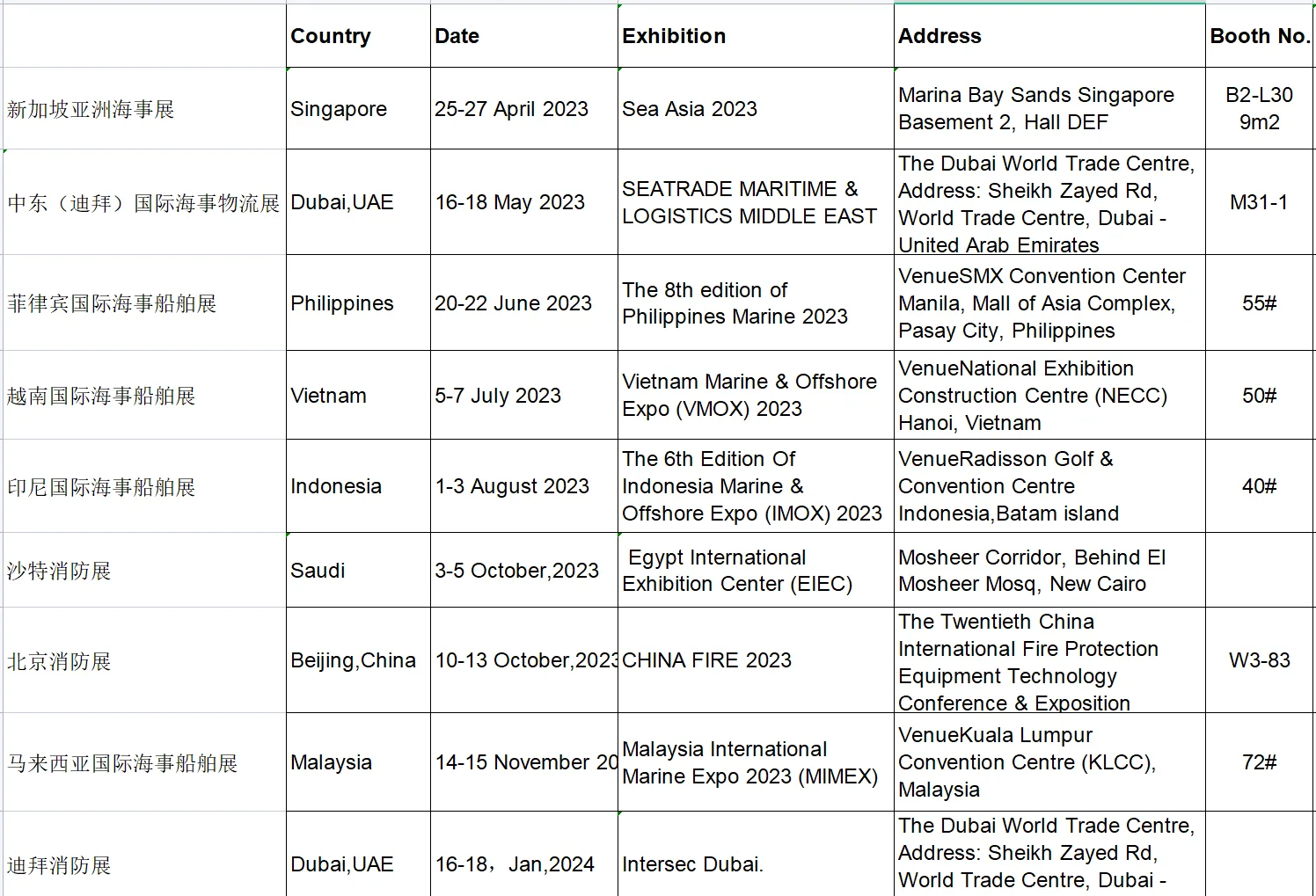Select the Country column header cell
This screenshot has height=896, width=1316.
(x=357, y=36)
